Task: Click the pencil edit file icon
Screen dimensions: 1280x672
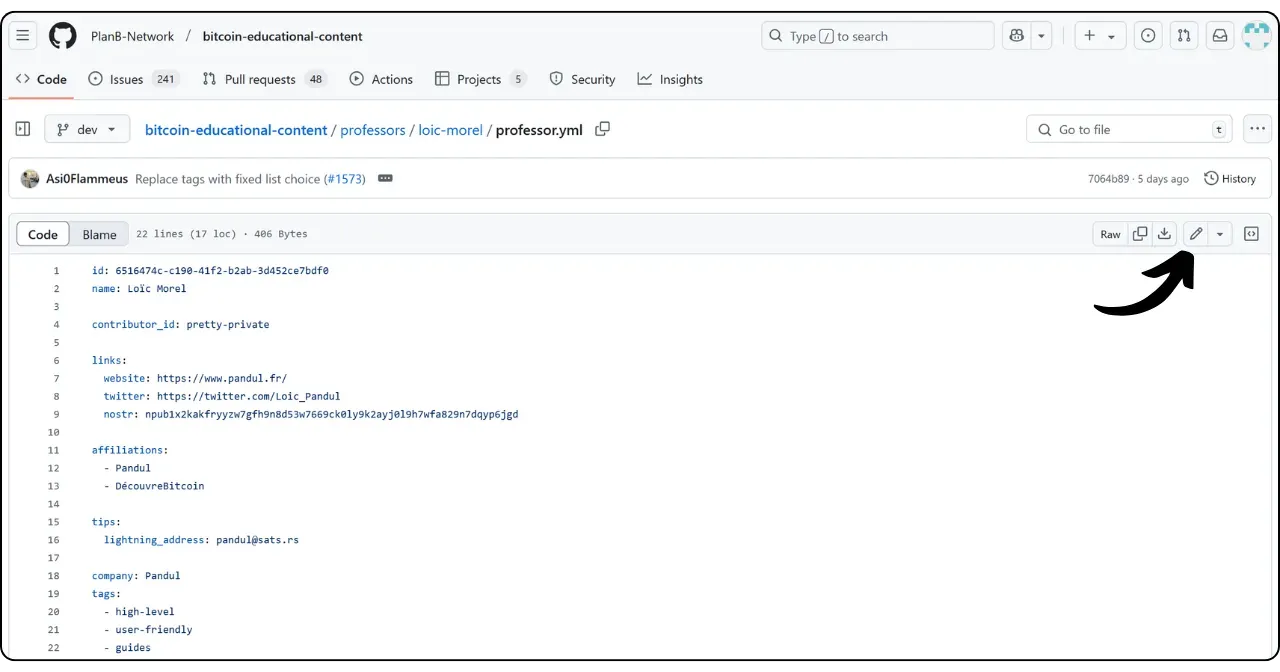Action: pyautogui.click(x=1195, y=234)
